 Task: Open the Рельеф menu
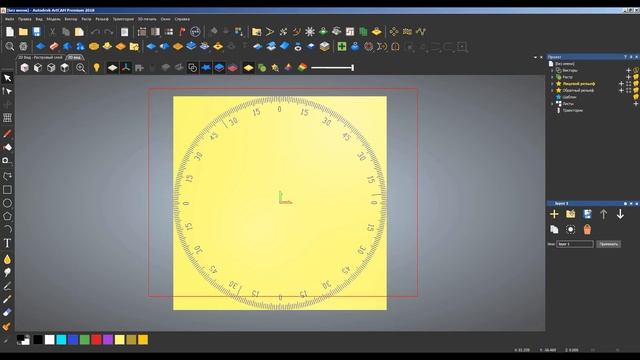pyautogui.click(x=102, y=19)
